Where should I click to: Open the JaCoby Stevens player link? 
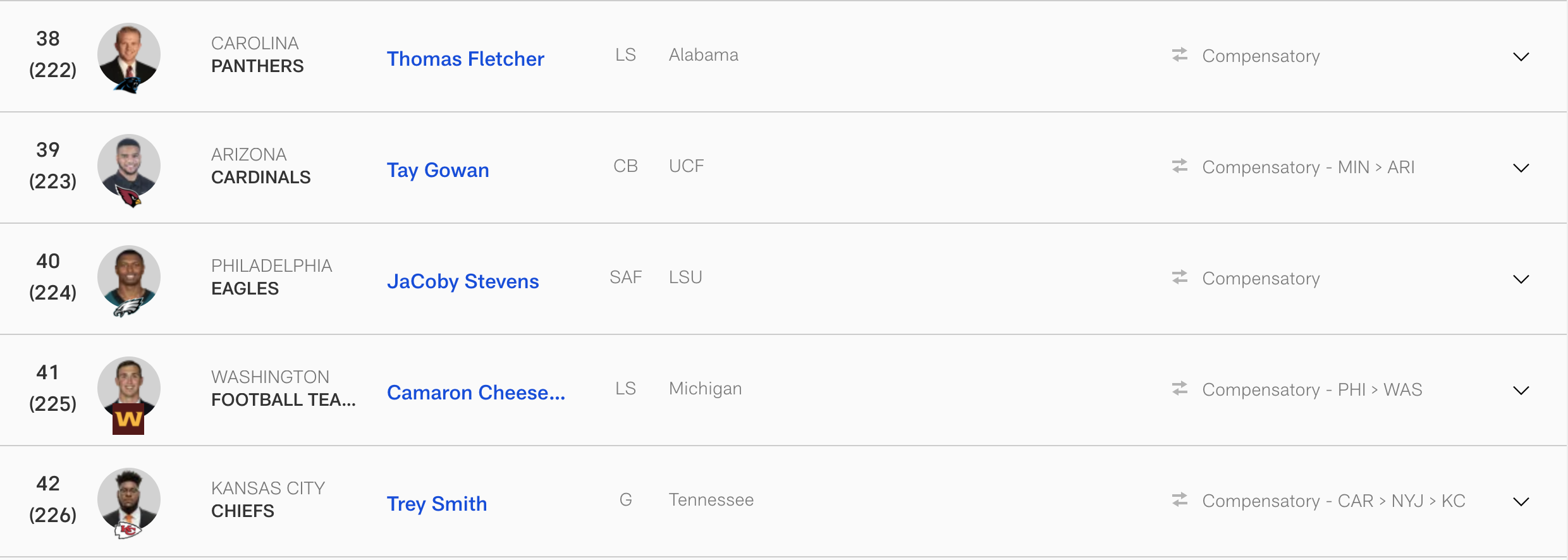(x=463, y=281)
